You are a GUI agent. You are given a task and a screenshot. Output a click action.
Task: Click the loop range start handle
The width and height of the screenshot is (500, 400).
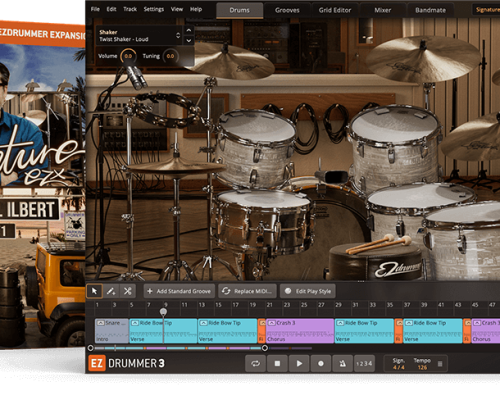click(90, 348)
